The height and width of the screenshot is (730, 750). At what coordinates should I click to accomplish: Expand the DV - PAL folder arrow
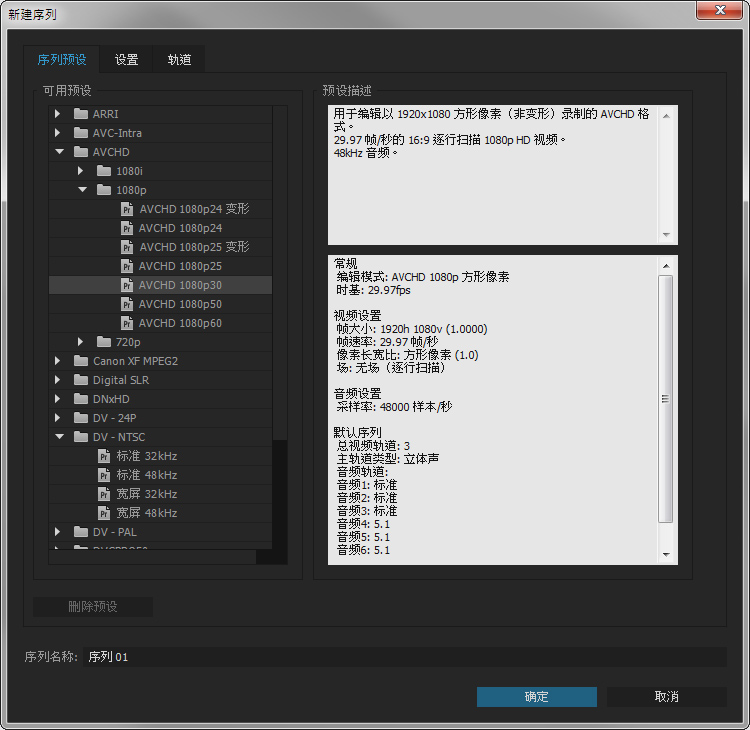click(x=57, y=531)
